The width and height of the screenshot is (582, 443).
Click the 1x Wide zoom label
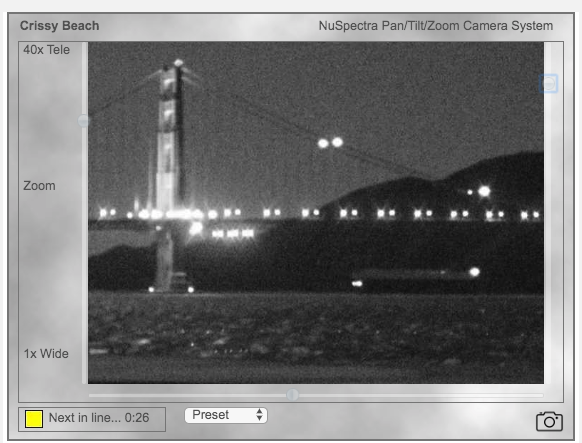[46, 354]
